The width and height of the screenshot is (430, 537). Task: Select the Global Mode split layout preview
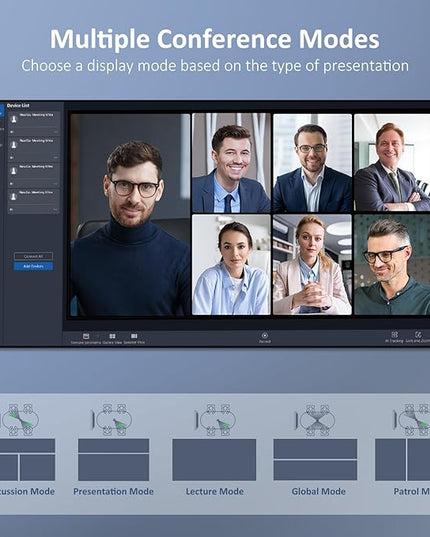(x=315, y=460)
